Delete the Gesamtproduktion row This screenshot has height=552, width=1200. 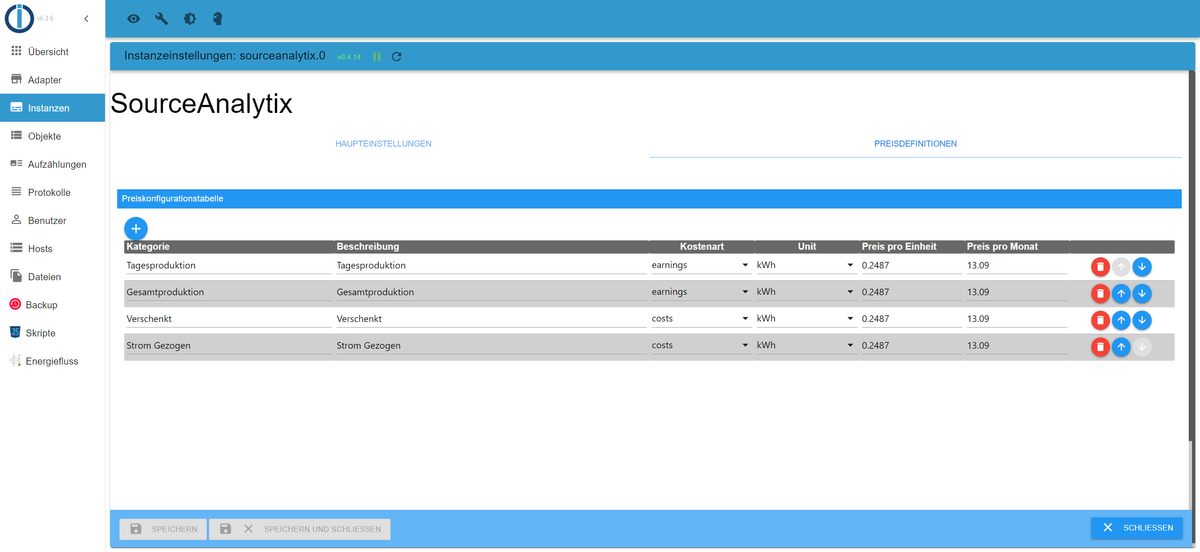tap(1100, 293)
